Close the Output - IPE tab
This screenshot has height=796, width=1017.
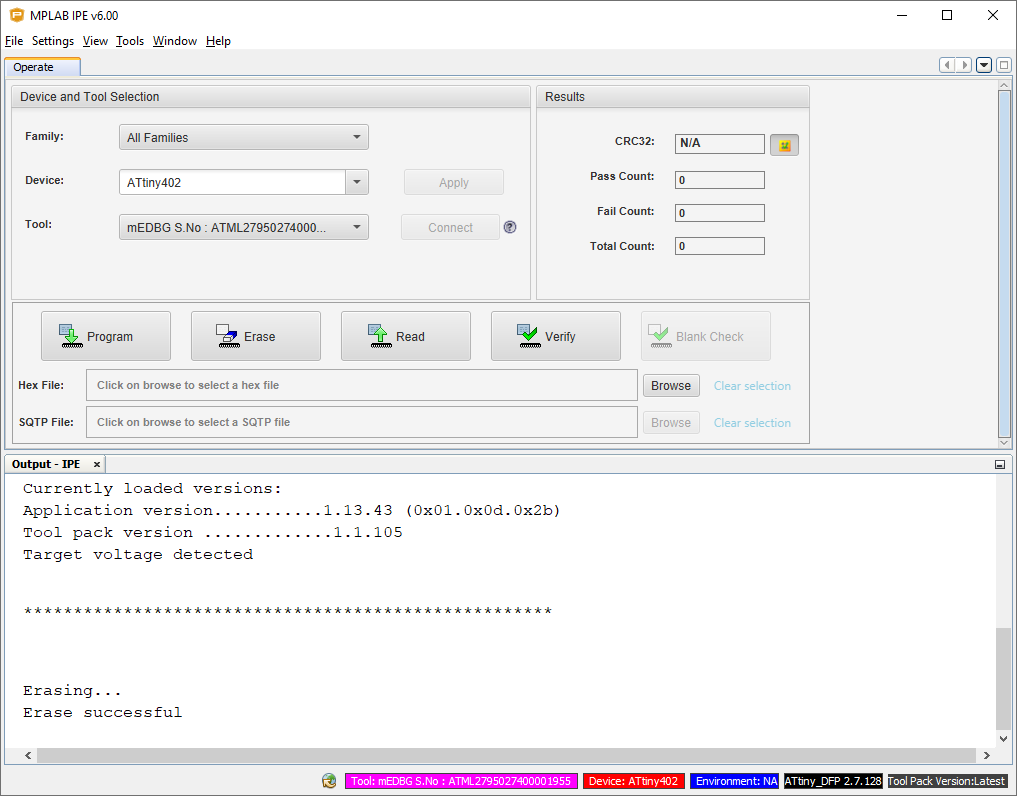click(x=97, y=464)
